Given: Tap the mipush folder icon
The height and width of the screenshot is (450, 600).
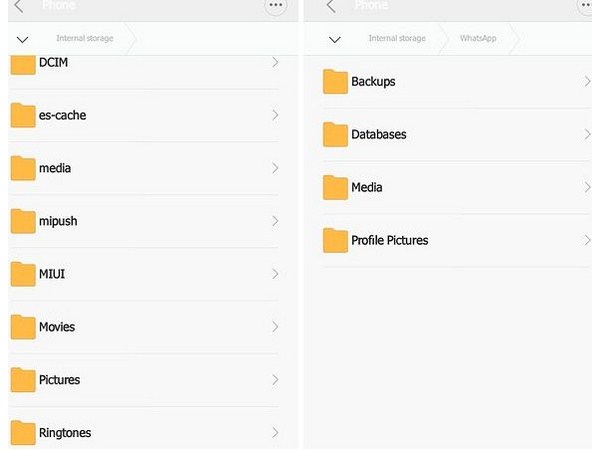Looking at the screenshot, I should pyautogui.click(x=23, y=221).
